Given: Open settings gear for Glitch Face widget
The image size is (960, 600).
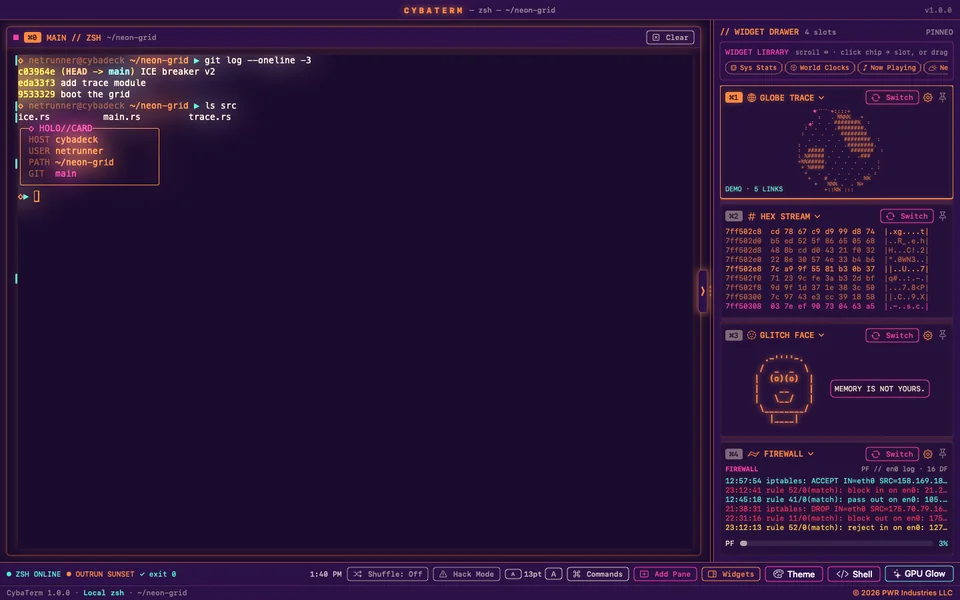Looking at the screenshot, I should point(928,335).
